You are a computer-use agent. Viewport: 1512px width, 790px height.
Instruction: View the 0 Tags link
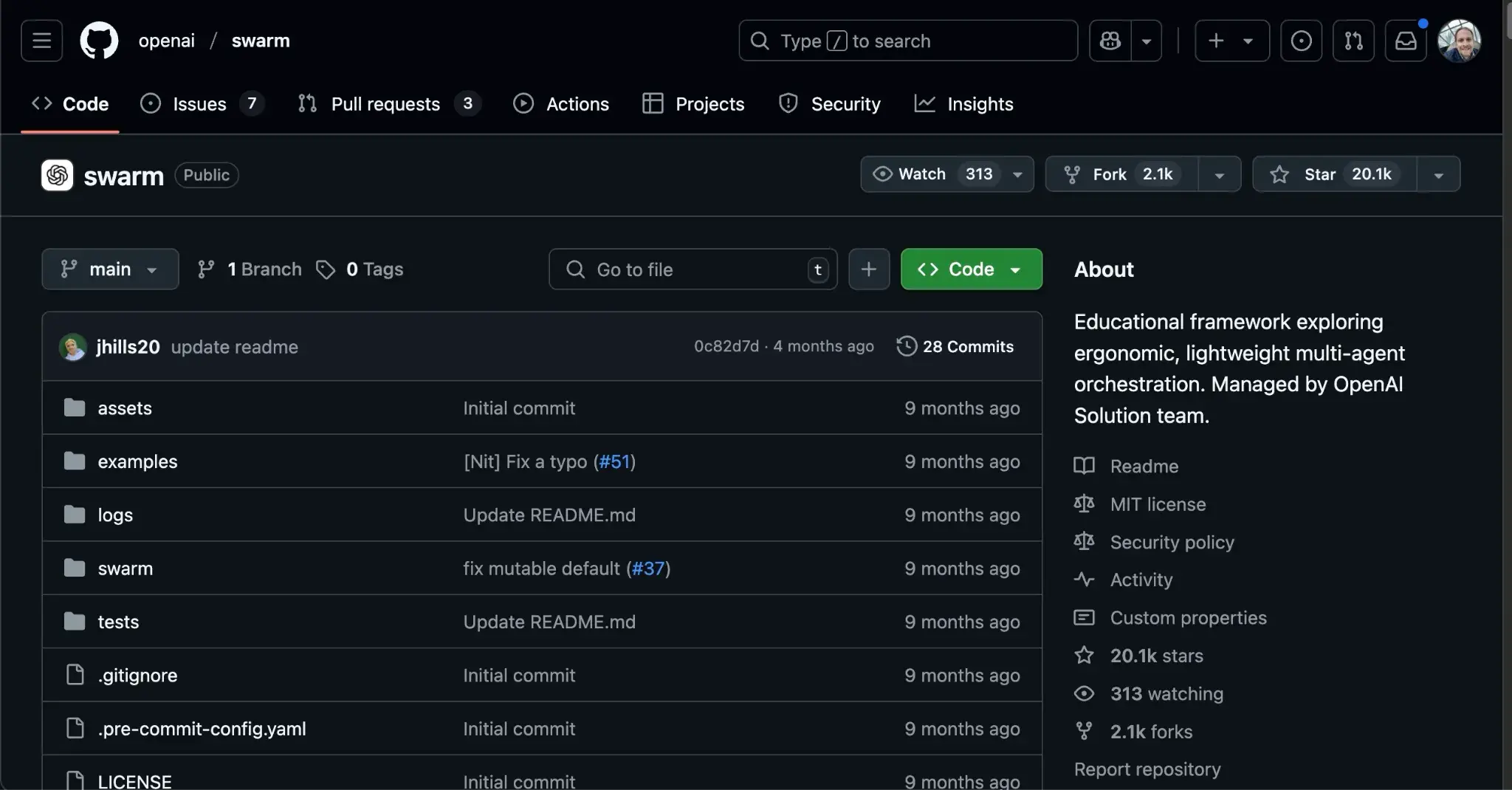[x=360, y=269]
